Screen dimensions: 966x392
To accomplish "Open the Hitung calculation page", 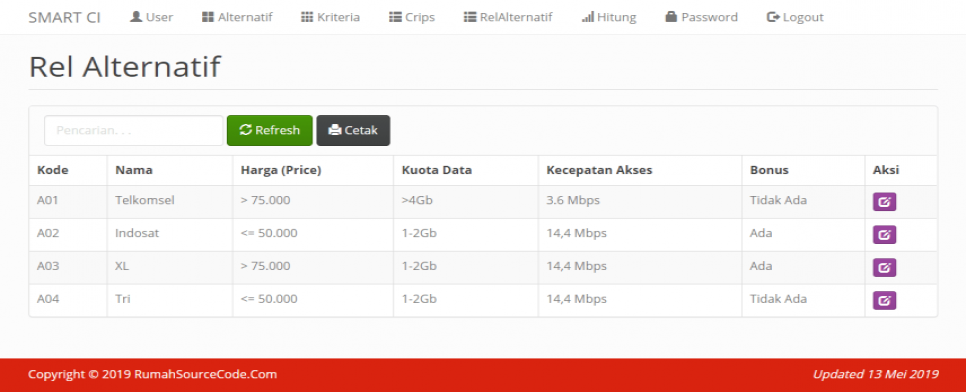I will pos(609,17).
